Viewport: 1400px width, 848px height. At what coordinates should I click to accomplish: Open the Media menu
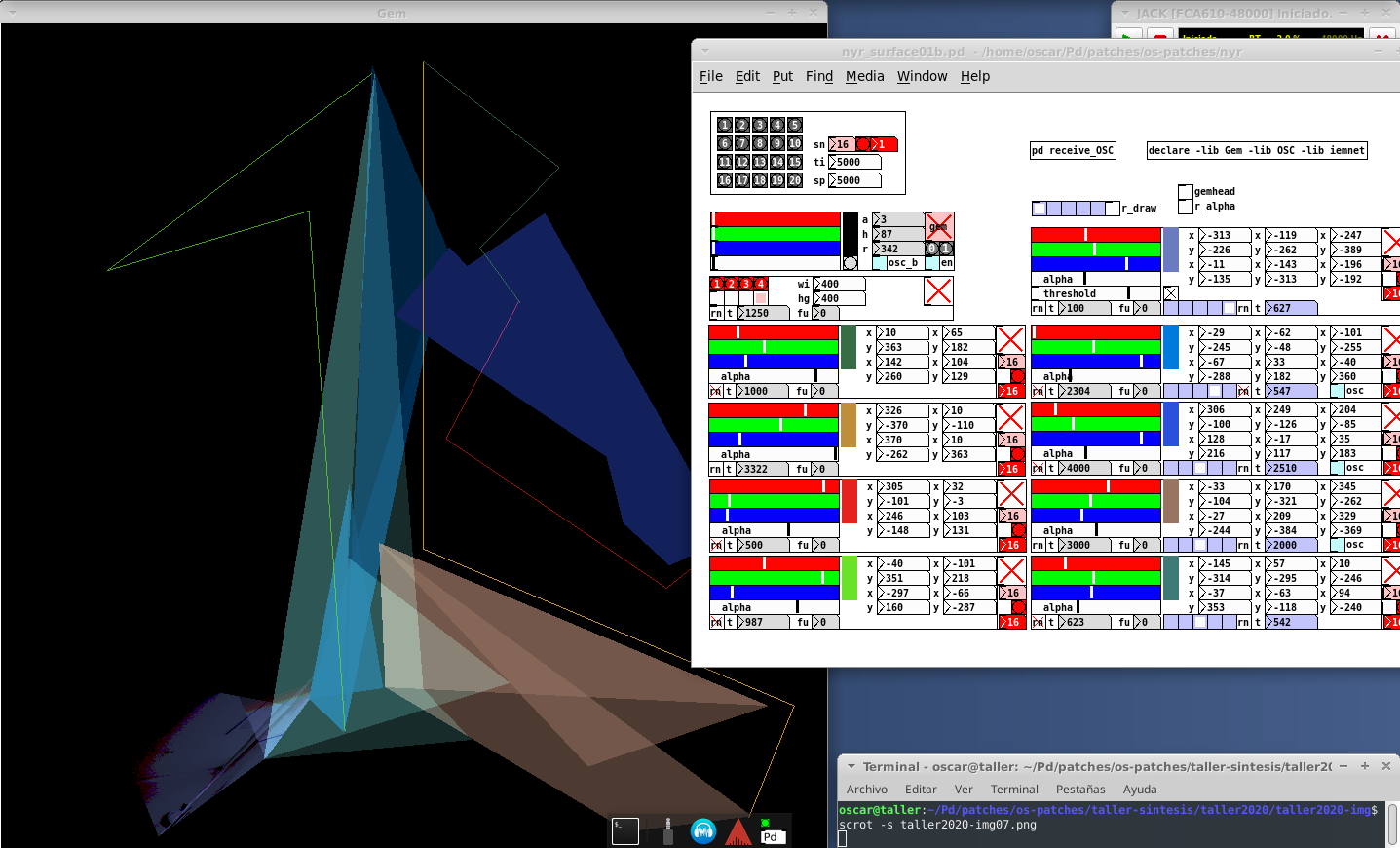[864, 76]
